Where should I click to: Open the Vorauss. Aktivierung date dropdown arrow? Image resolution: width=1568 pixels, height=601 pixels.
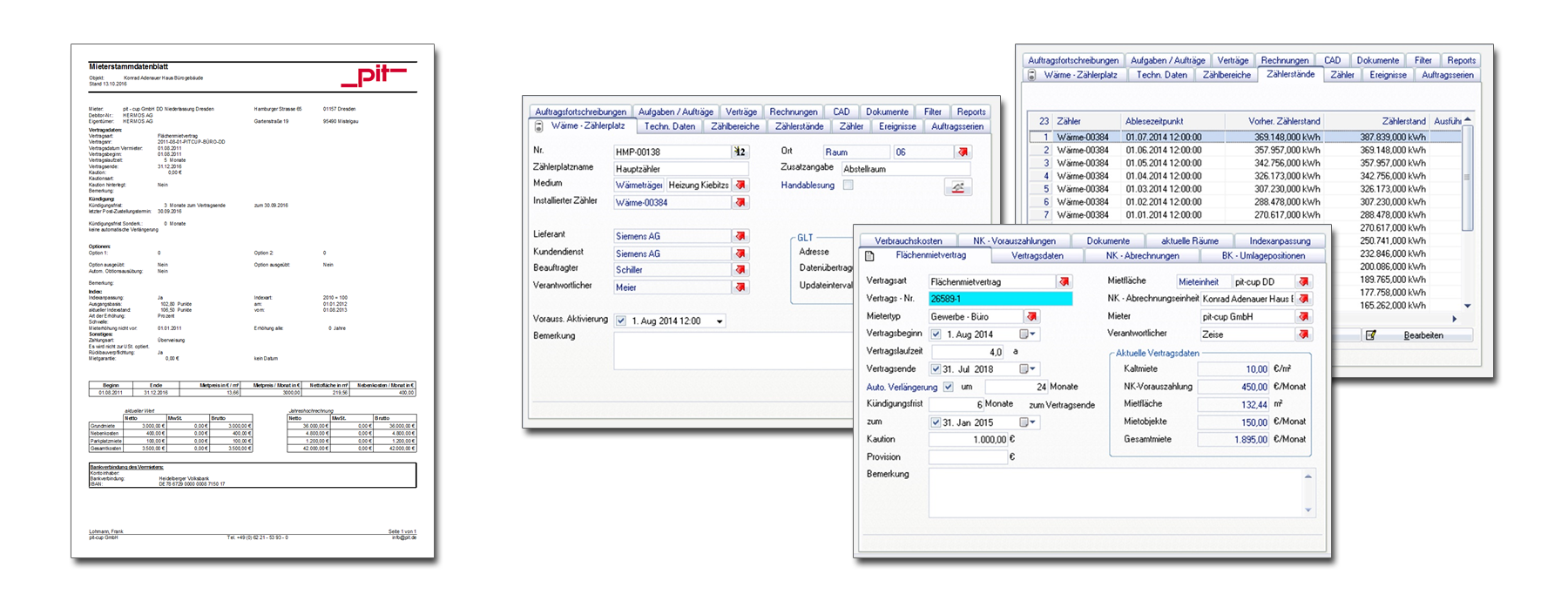(720, 321)
